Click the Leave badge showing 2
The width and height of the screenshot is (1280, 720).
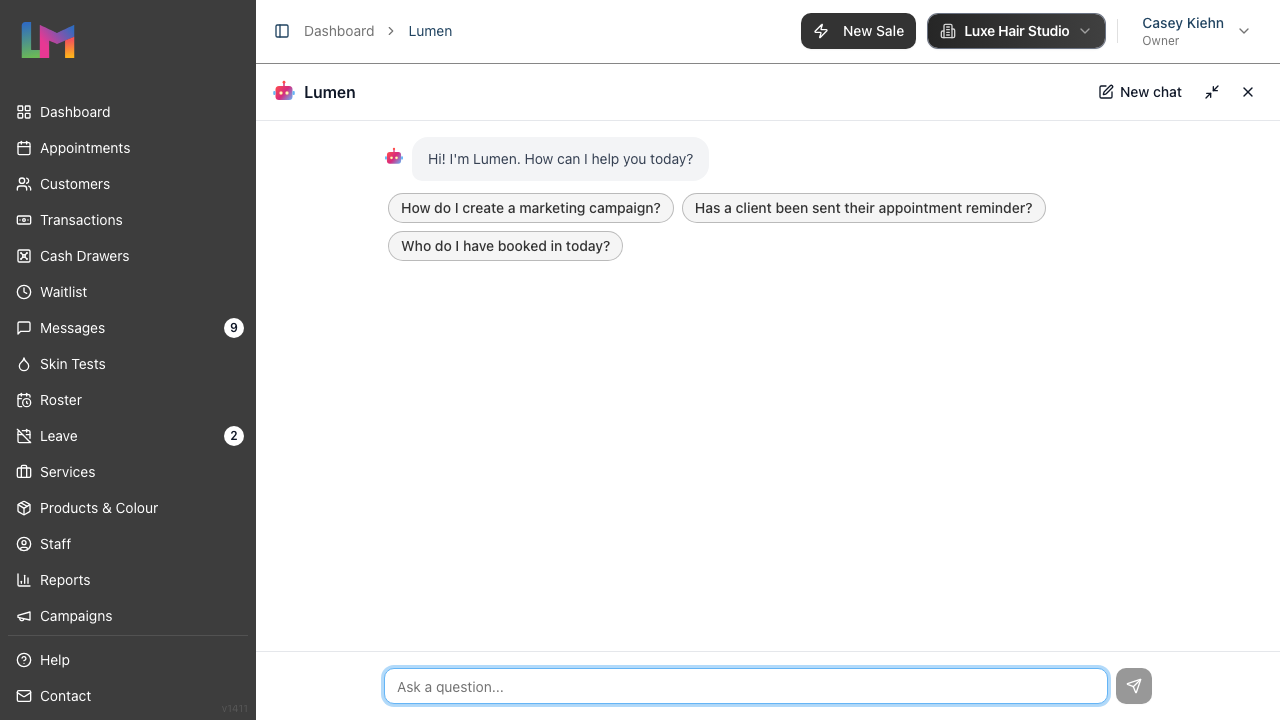pyautogui.click(x=234, y=436)
